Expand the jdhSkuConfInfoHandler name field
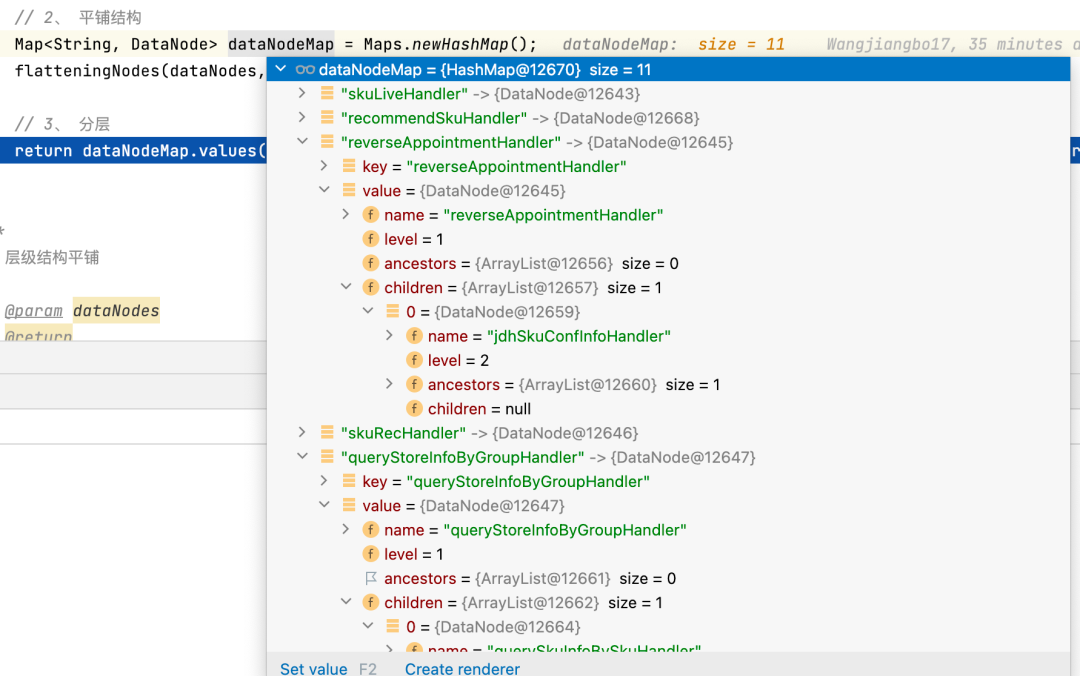The image size is (1080, 676). [390, 336]
